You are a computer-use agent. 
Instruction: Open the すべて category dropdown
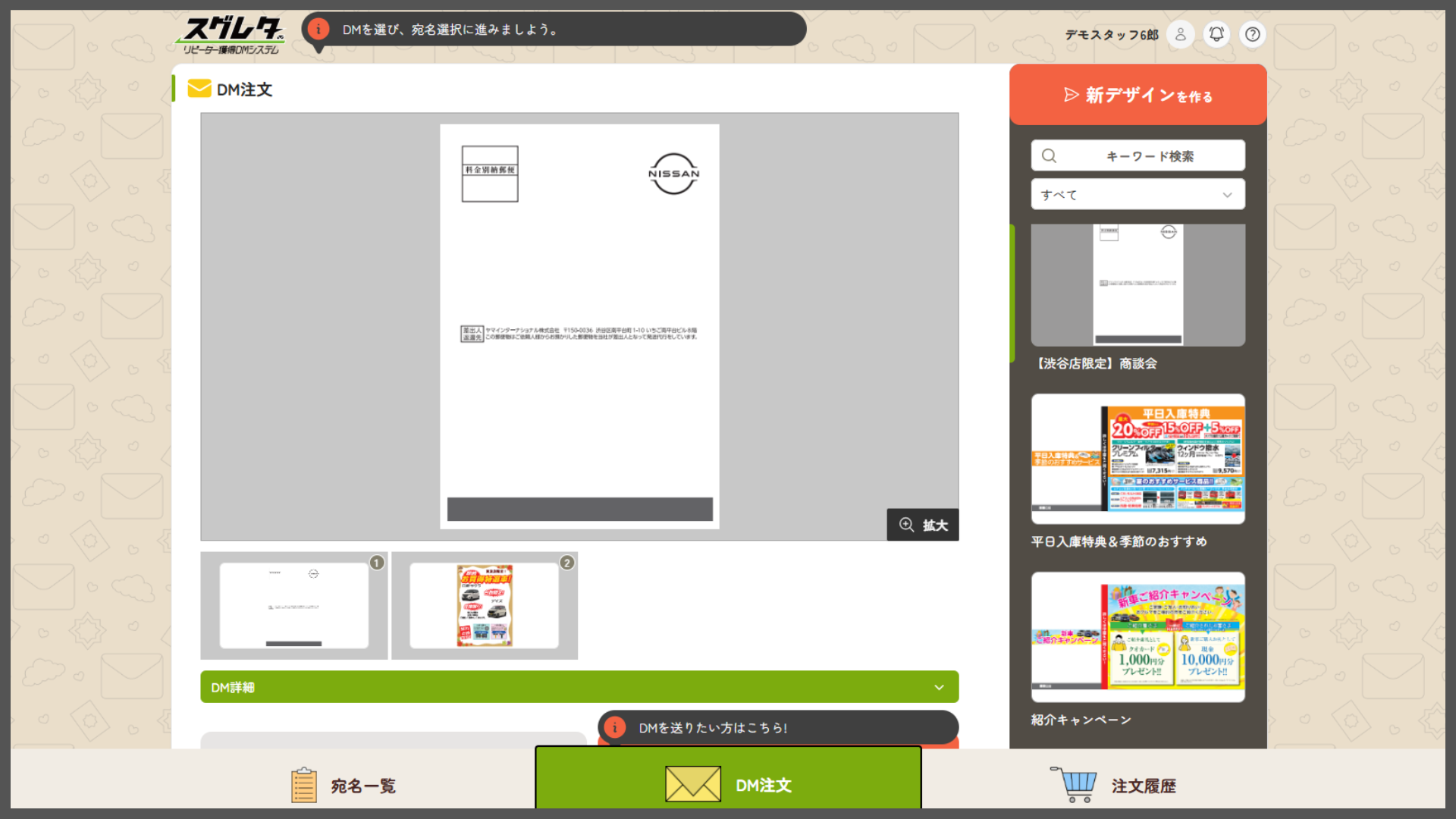[x=1137, y=195]
